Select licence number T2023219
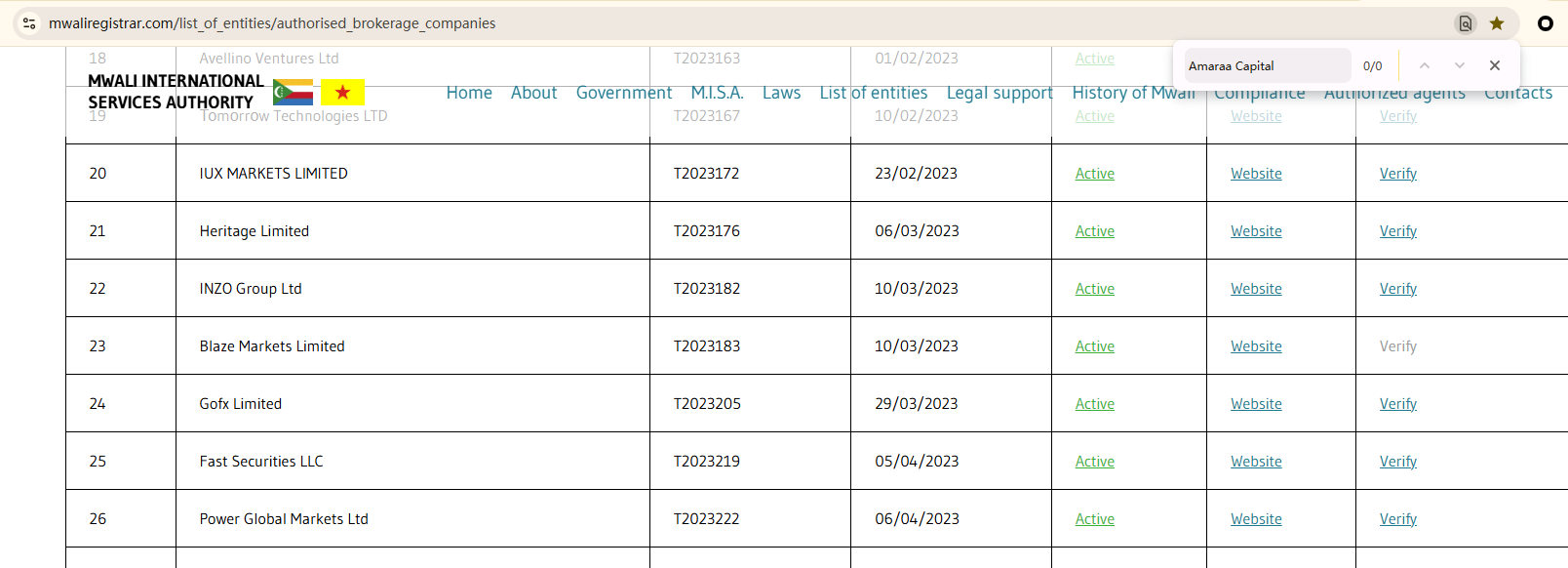 click(x=706, y=462)
